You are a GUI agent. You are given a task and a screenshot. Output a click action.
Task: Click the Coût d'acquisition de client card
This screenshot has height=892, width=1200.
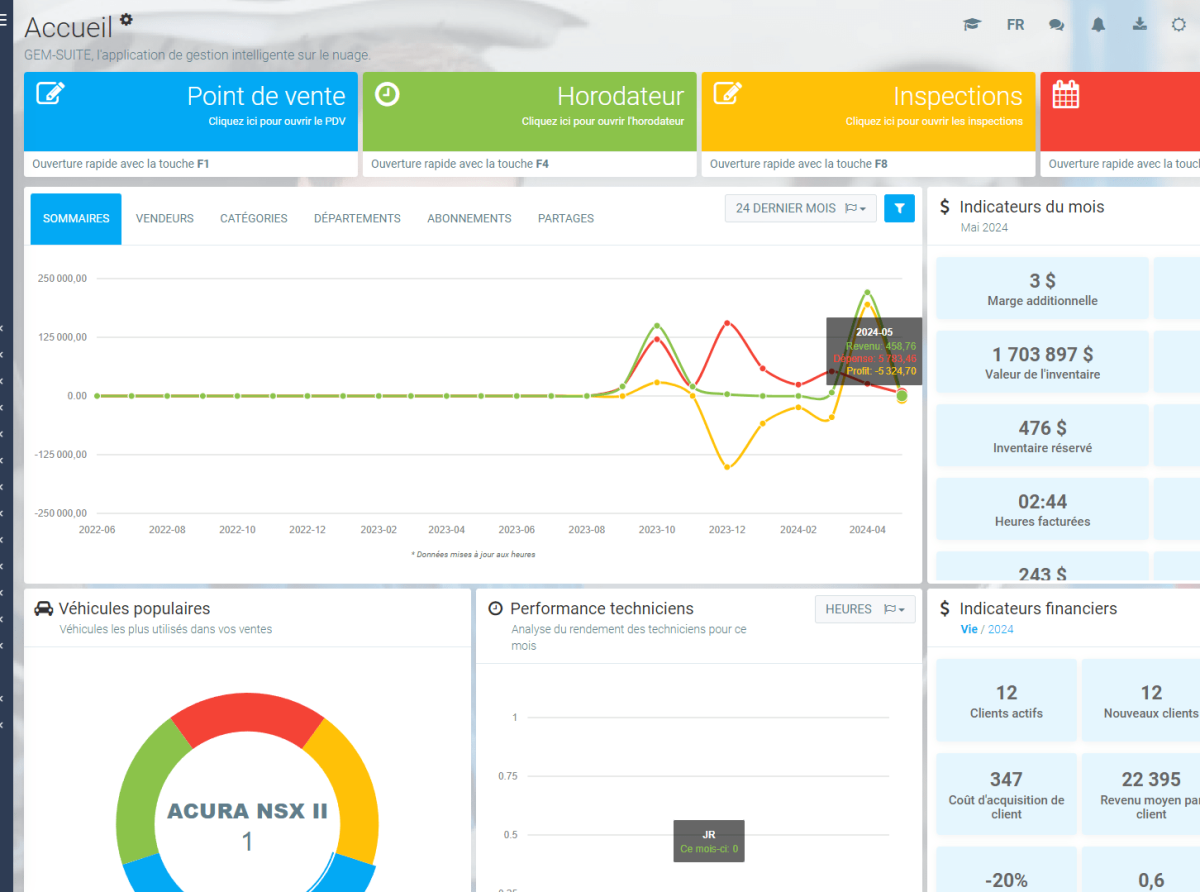(x=1006, y=794)
